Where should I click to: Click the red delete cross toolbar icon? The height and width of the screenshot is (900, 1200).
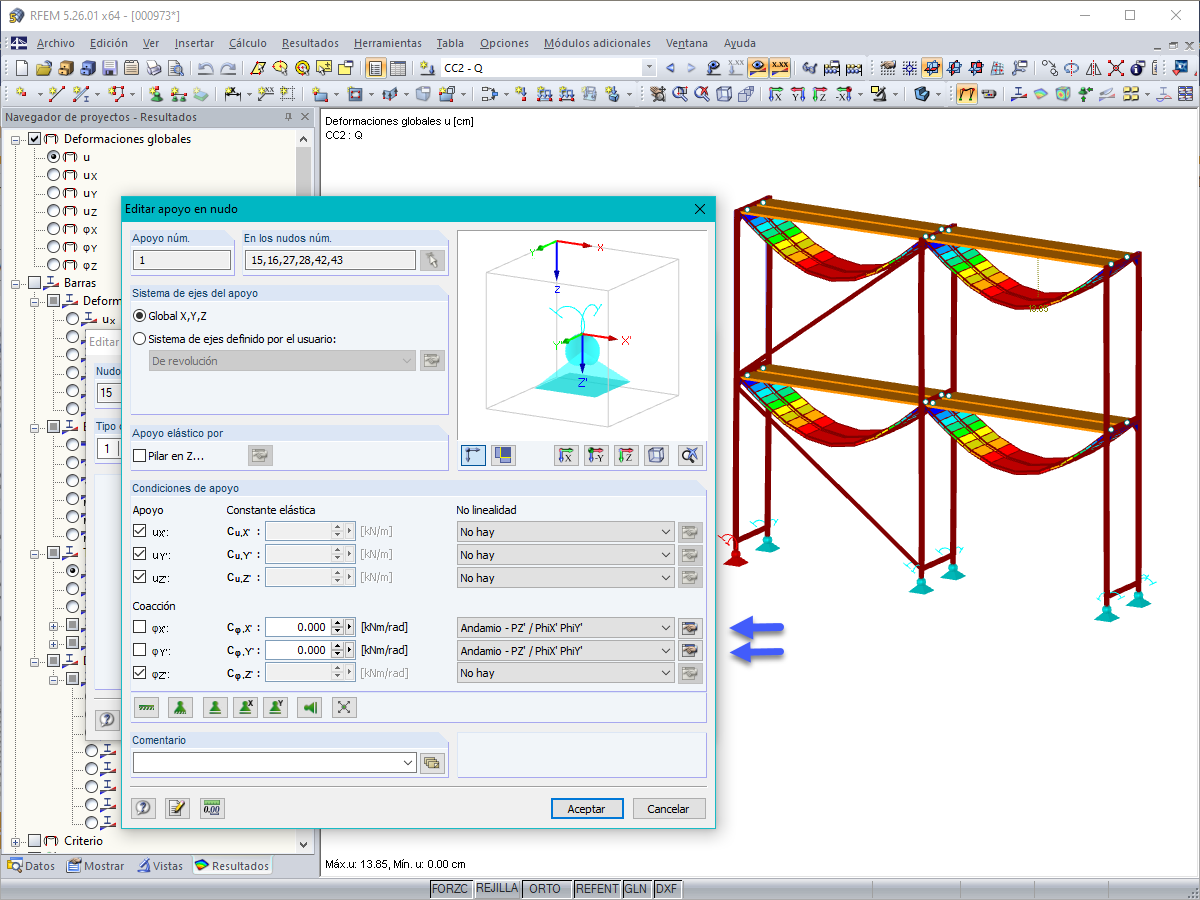pyautogui.click(x=1115, y=68)
